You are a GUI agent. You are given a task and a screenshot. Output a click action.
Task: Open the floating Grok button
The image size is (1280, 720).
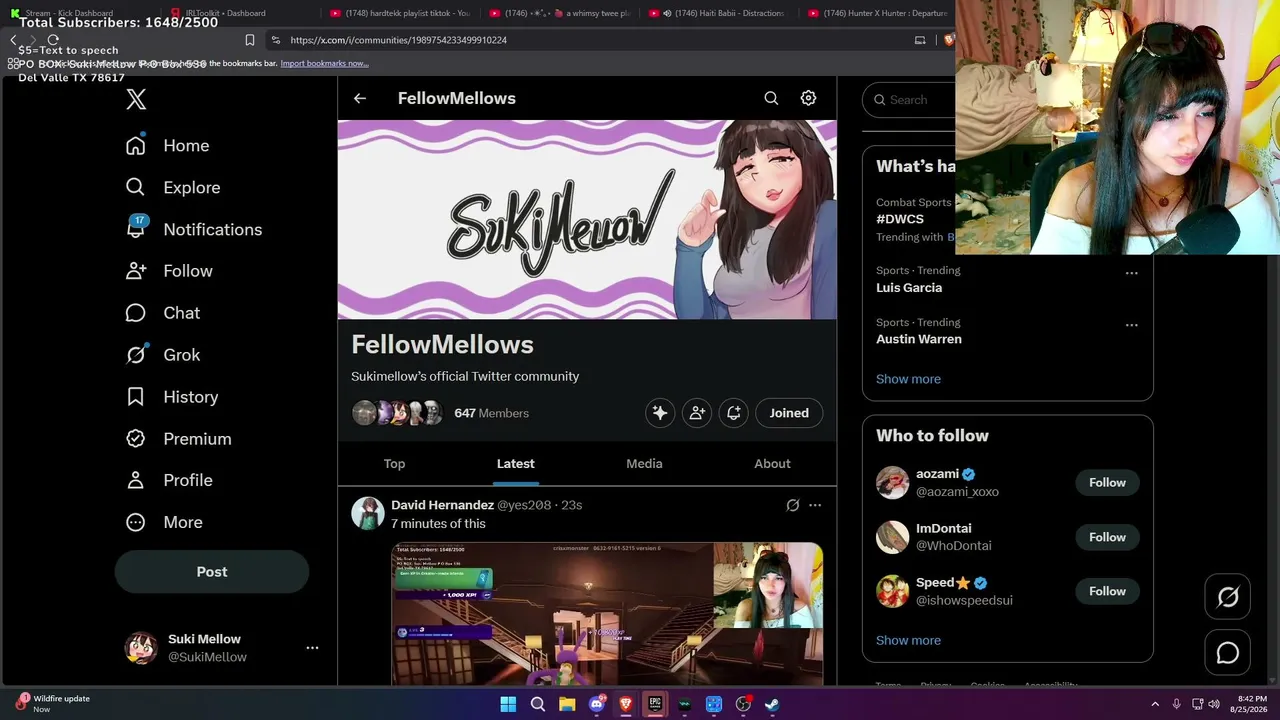tap(1228, 598)
